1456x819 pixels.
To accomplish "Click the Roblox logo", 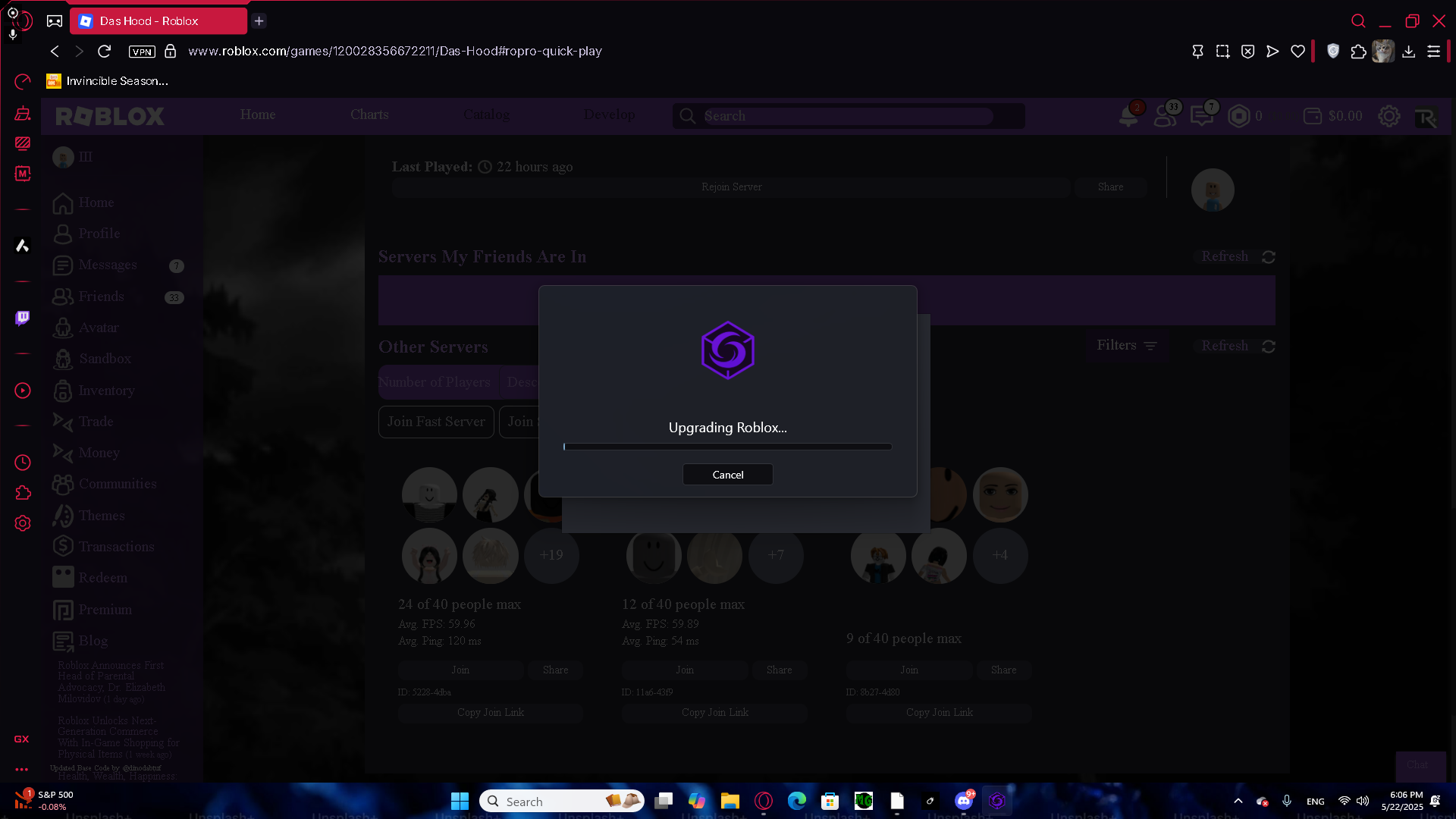I will point(110,116).
